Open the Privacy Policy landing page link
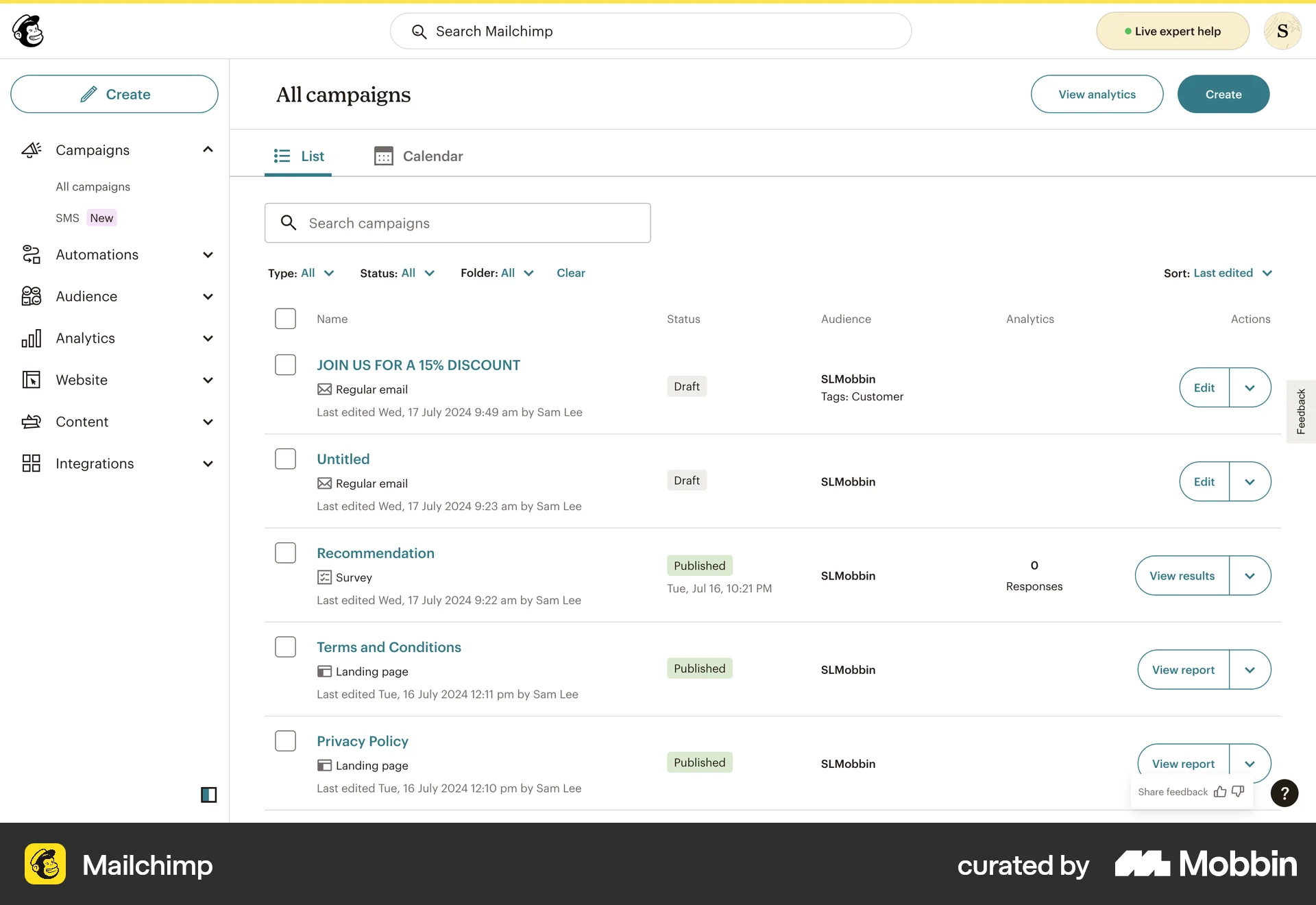 click(x=362, y=740)
